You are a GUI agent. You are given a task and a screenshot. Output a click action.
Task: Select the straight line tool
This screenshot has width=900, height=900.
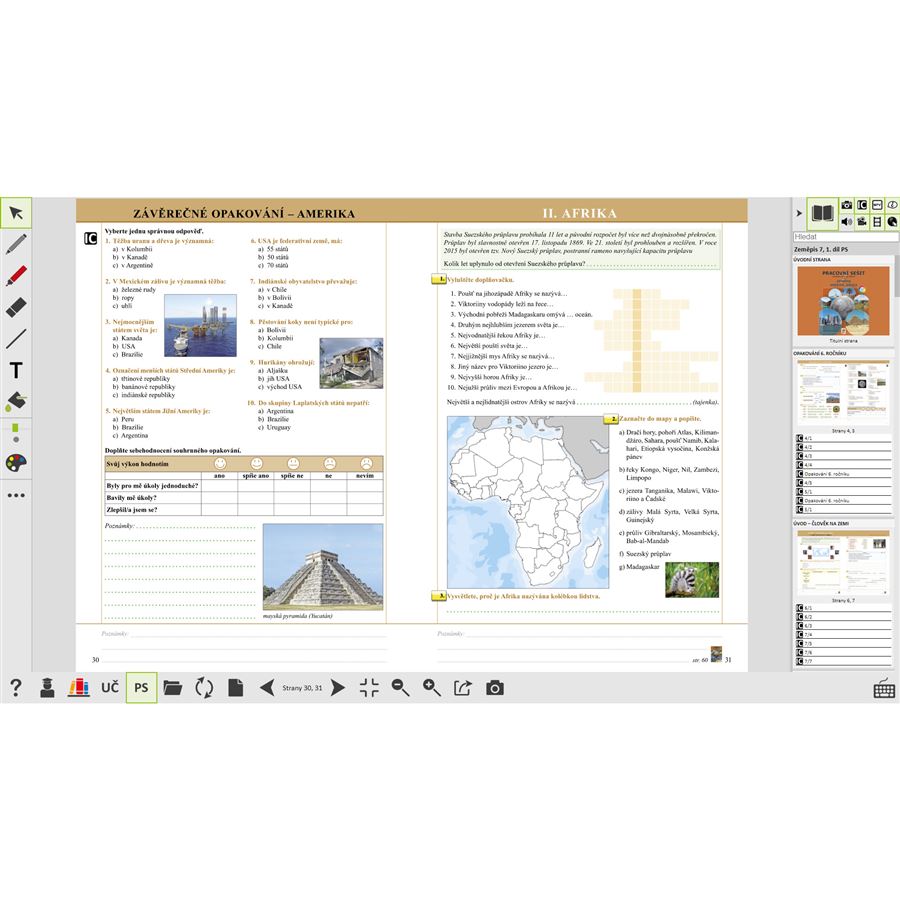tap(16, 338)
